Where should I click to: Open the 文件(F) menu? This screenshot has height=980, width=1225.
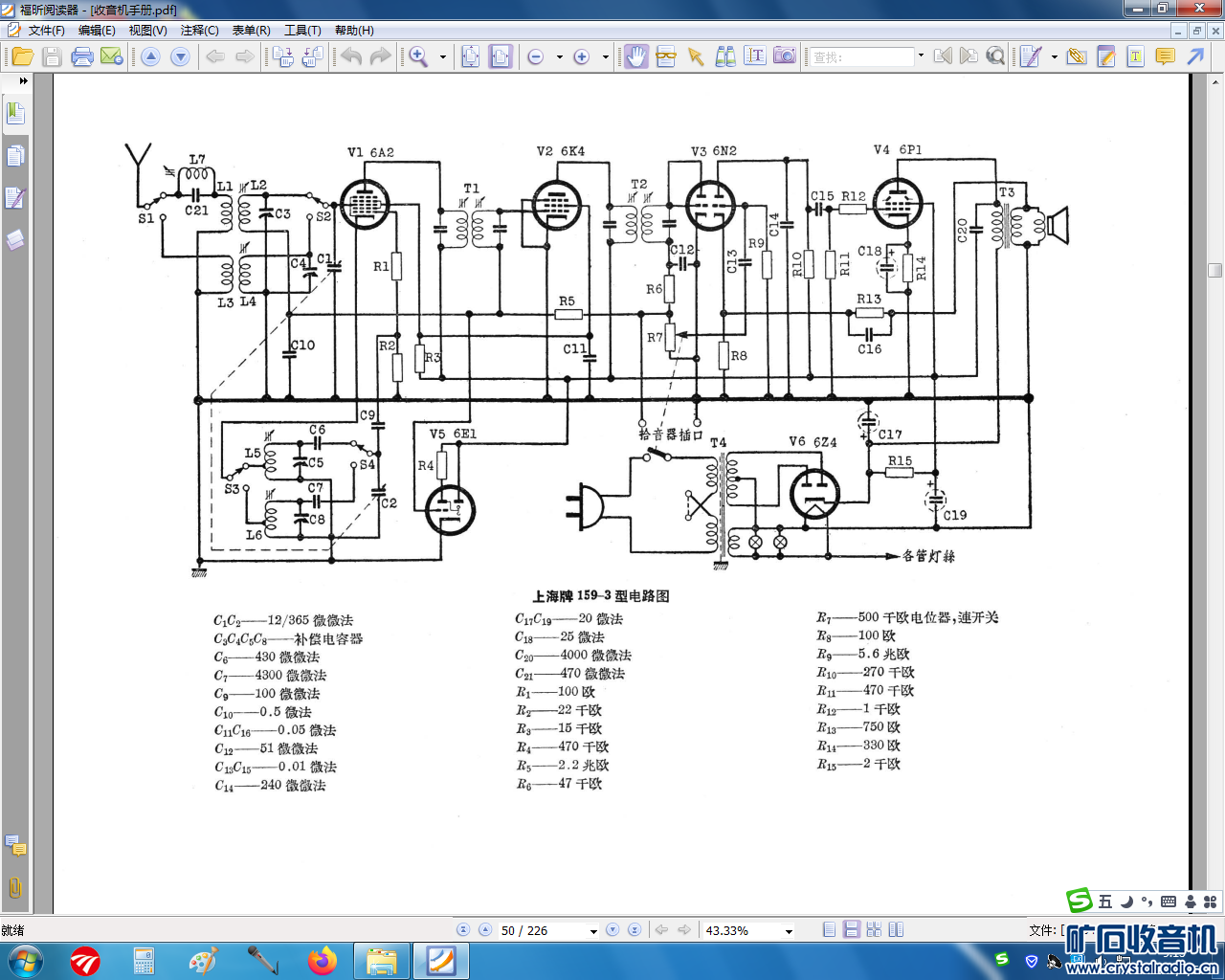46,31
